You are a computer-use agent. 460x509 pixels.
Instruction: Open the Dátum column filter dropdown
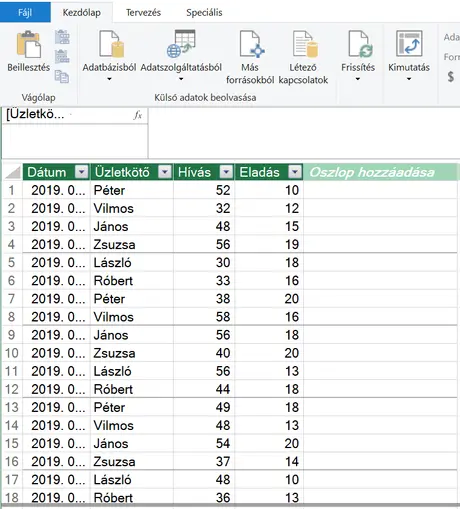pos(82,172)
